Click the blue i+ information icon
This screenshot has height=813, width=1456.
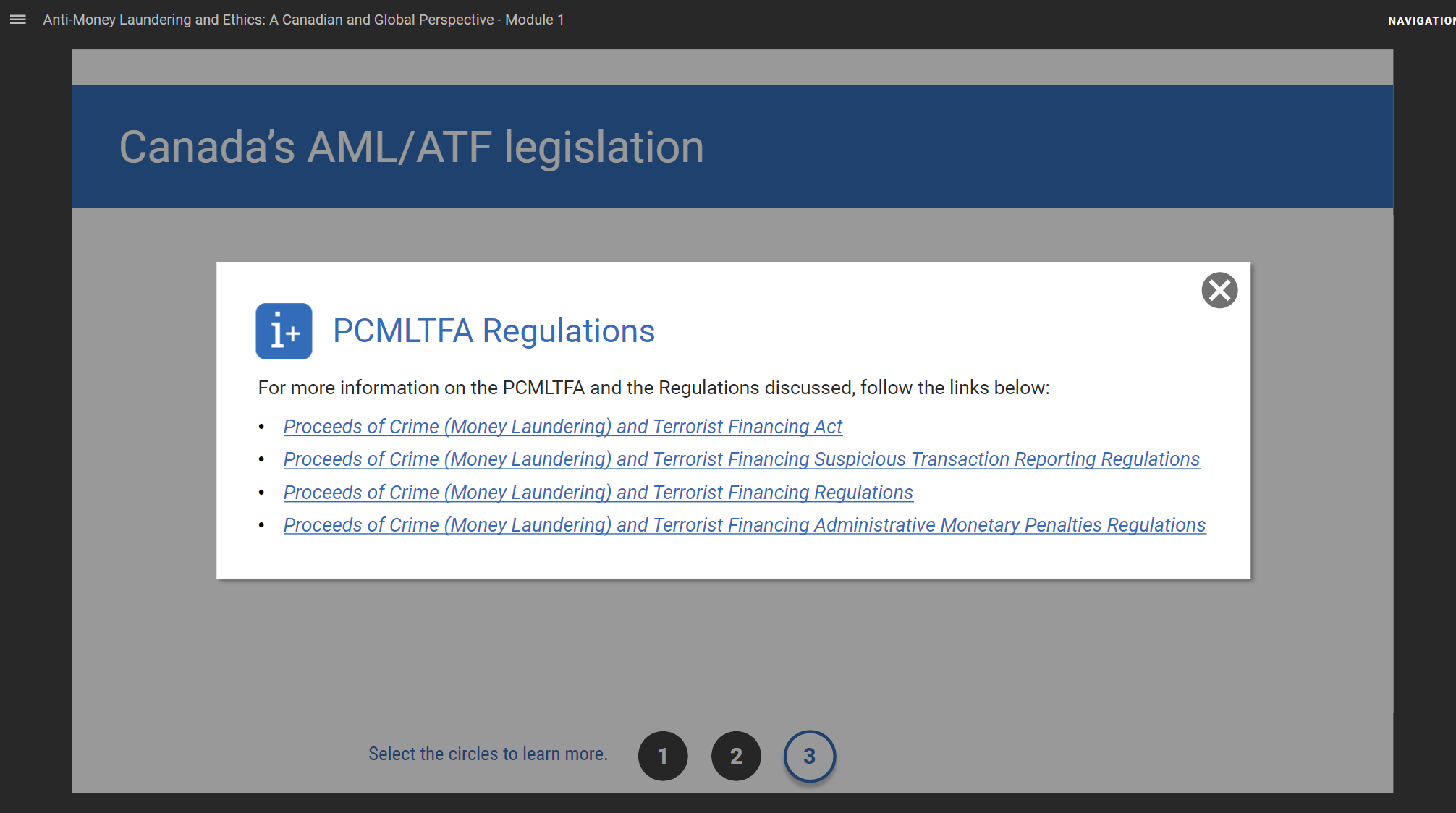[284, 331]
